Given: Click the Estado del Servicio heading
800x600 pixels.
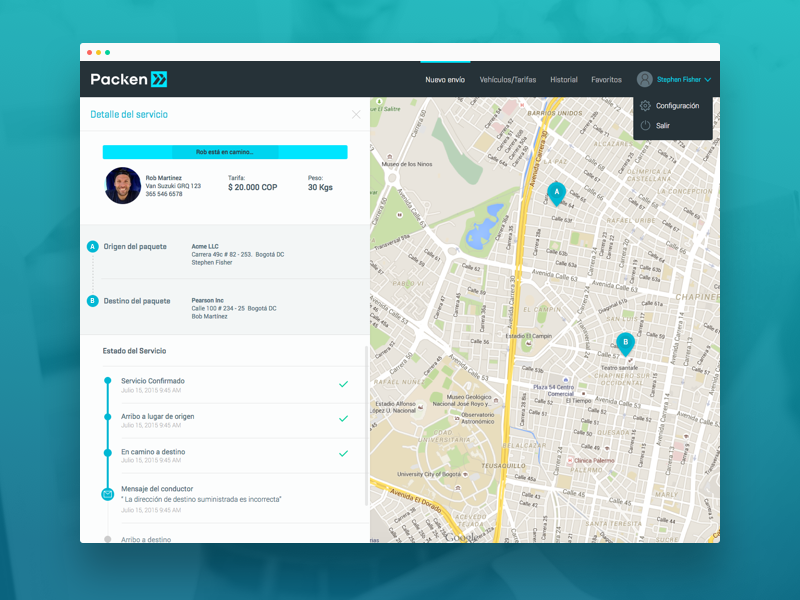Looking at the screenshot, I should tap(134, 351).
